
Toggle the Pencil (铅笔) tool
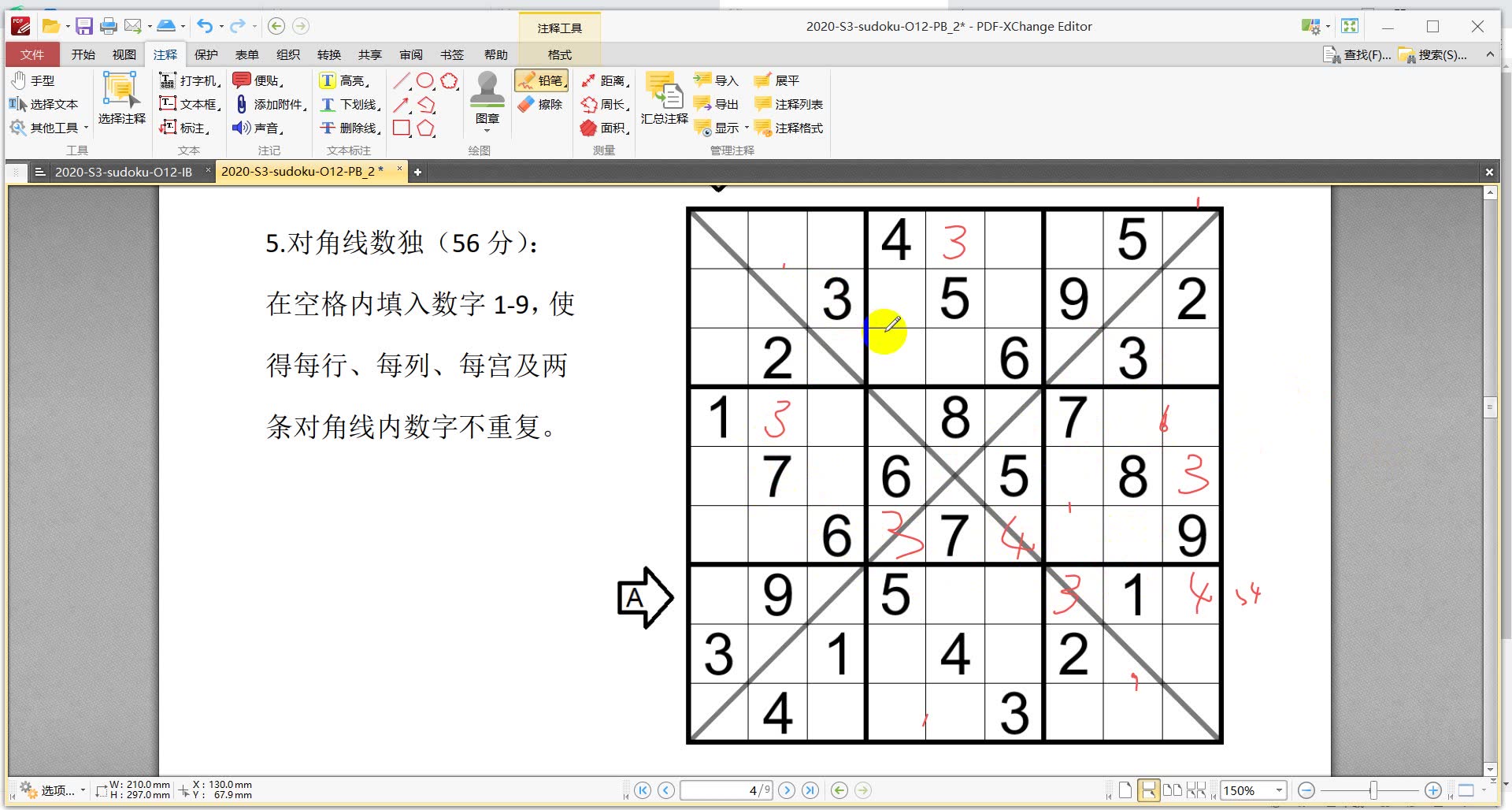[541, 80]
